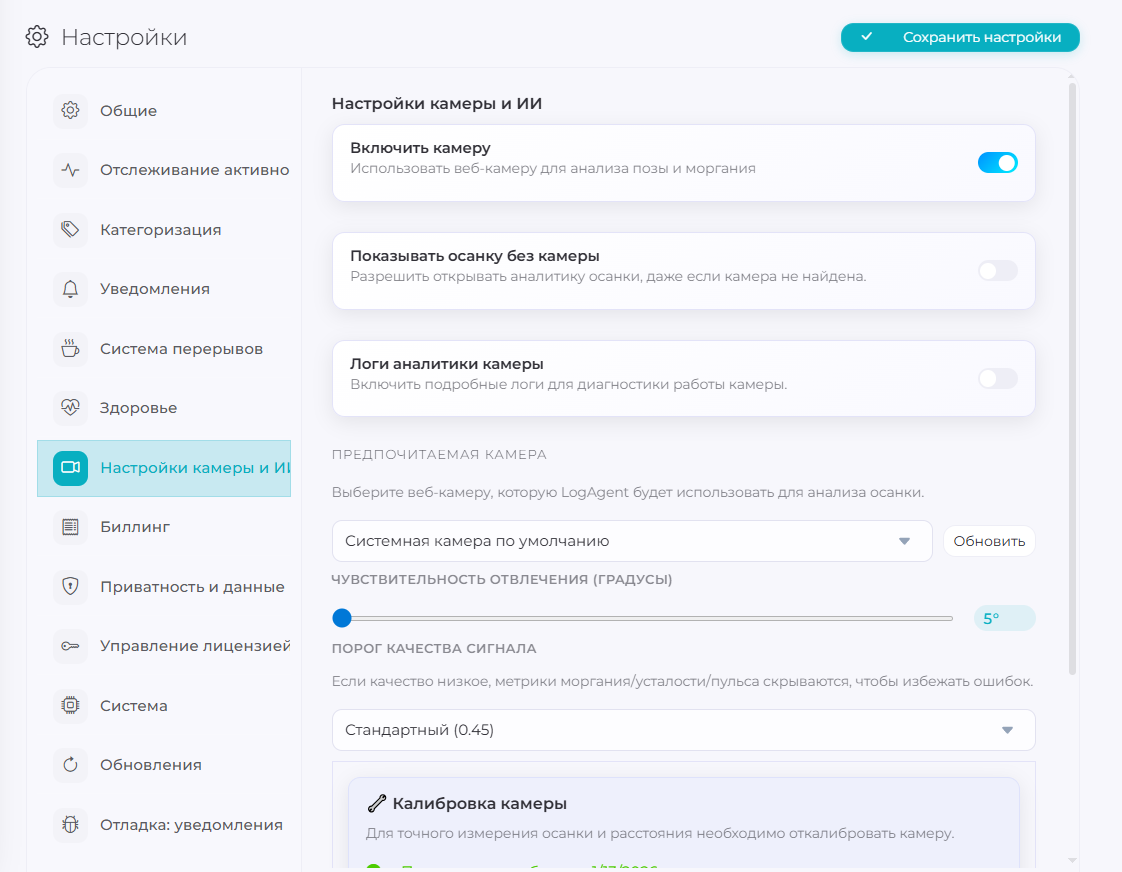Open Уведомления settings
The height and width of the screenshot is (872, 1122).
[164, 289]
